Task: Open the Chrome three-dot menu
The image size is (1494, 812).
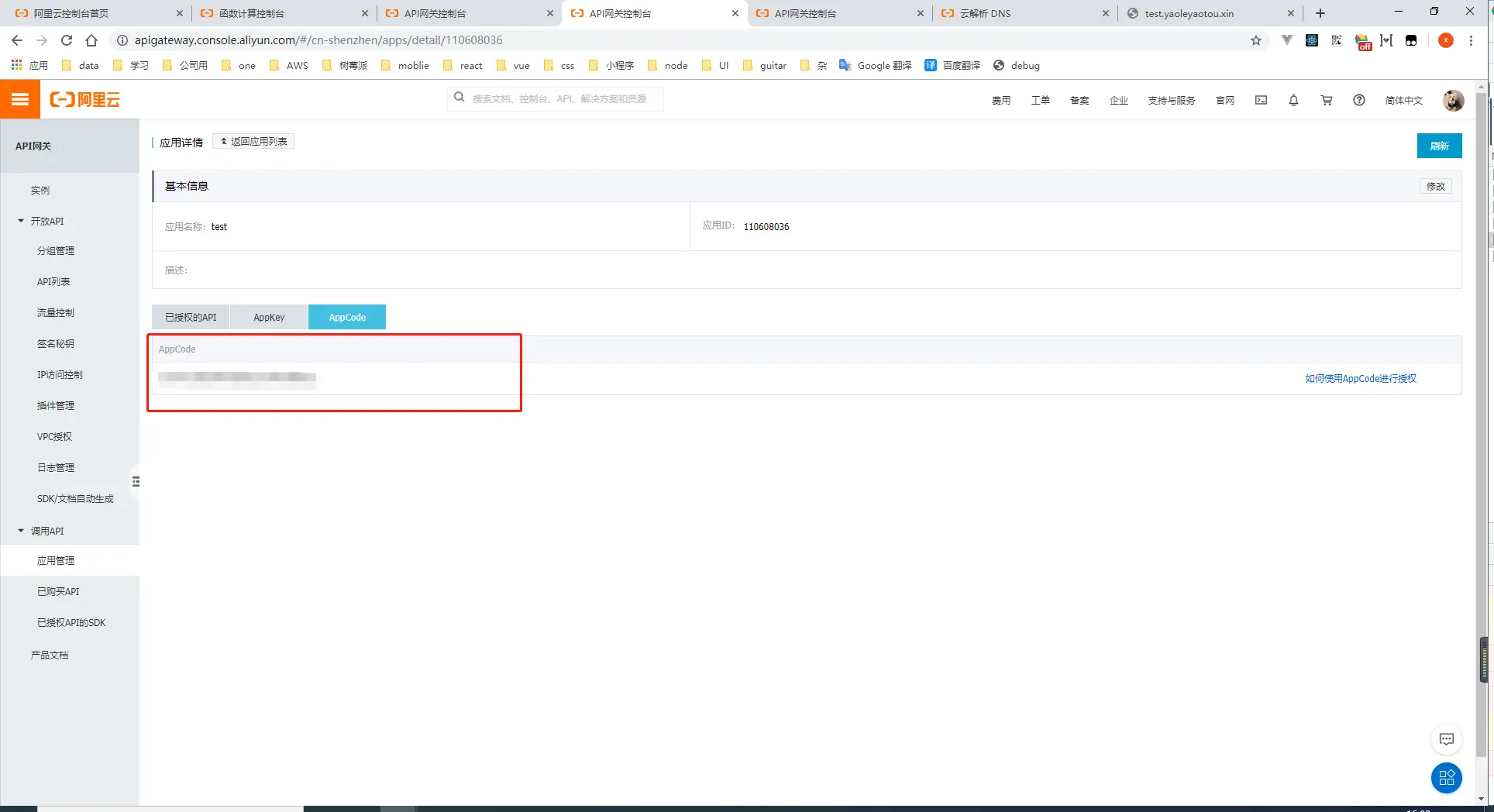Action: 1471,40
